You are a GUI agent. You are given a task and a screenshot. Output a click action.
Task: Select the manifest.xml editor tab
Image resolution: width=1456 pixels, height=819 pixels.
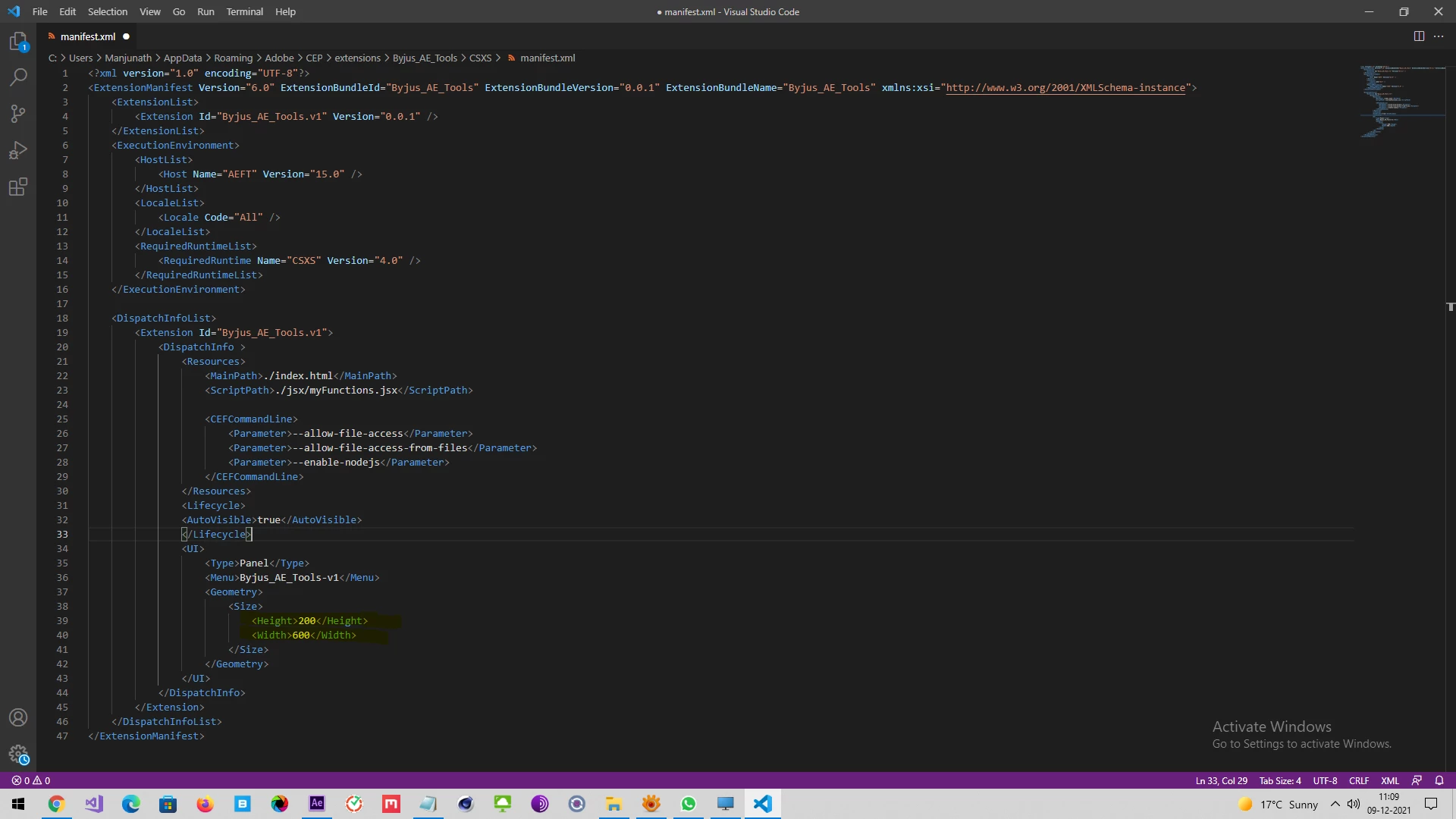pyautogui.click(x=88, y=36)
